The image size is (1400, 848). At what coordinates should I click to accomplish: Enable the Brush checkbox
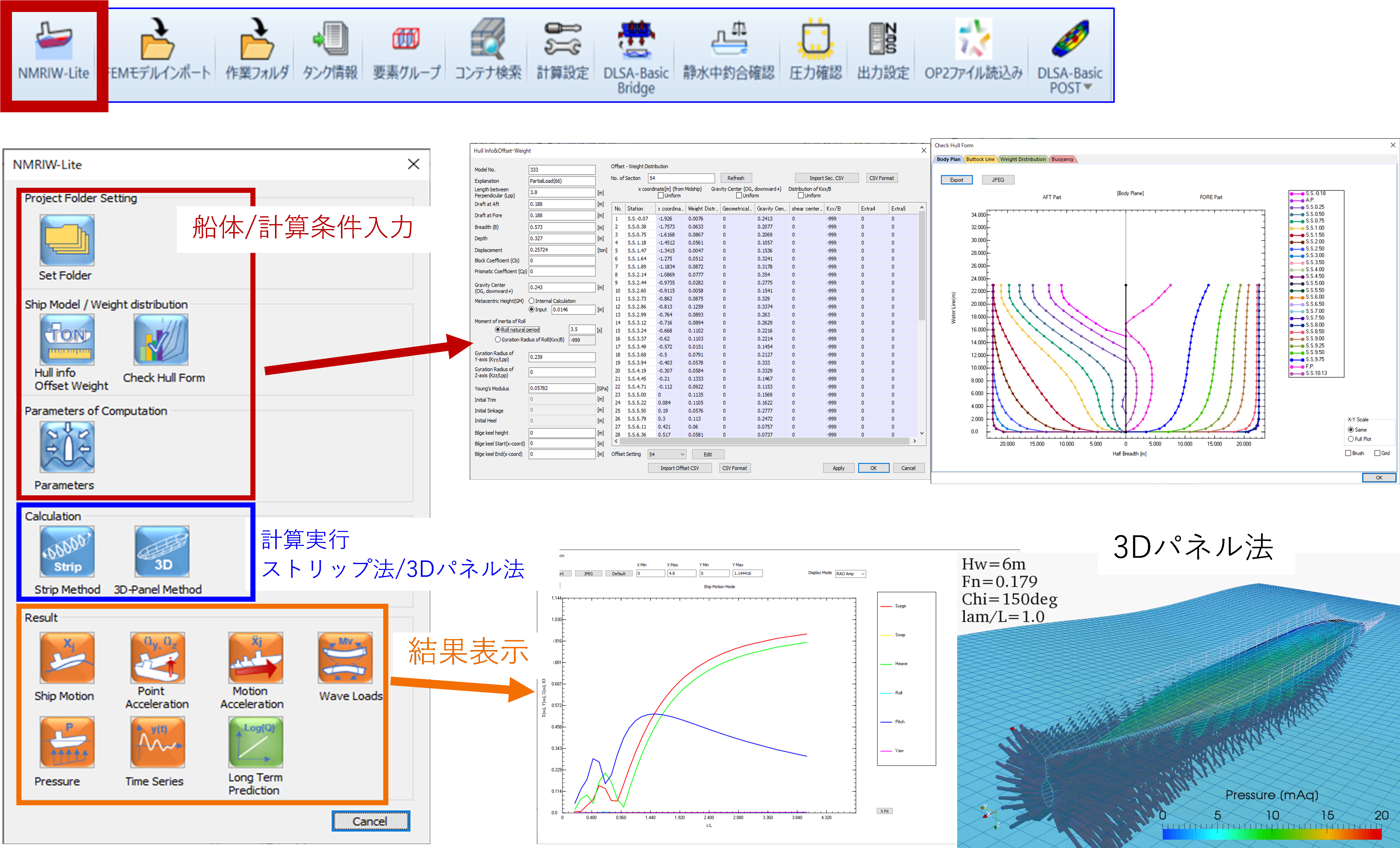(x=1348, y=453)
